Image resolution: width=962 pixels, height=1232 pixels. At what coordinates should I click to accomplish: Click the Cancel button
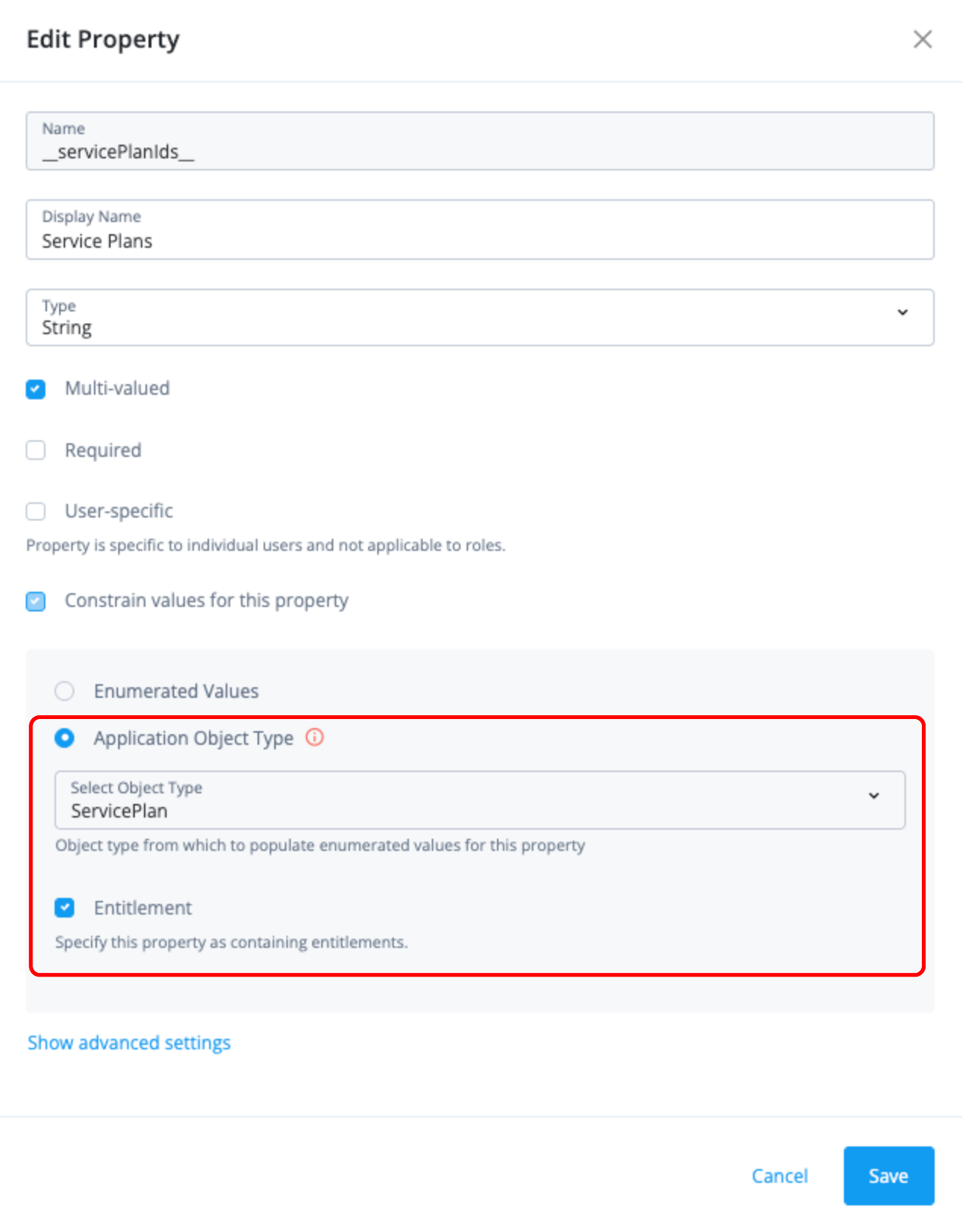click(779, 1176)
